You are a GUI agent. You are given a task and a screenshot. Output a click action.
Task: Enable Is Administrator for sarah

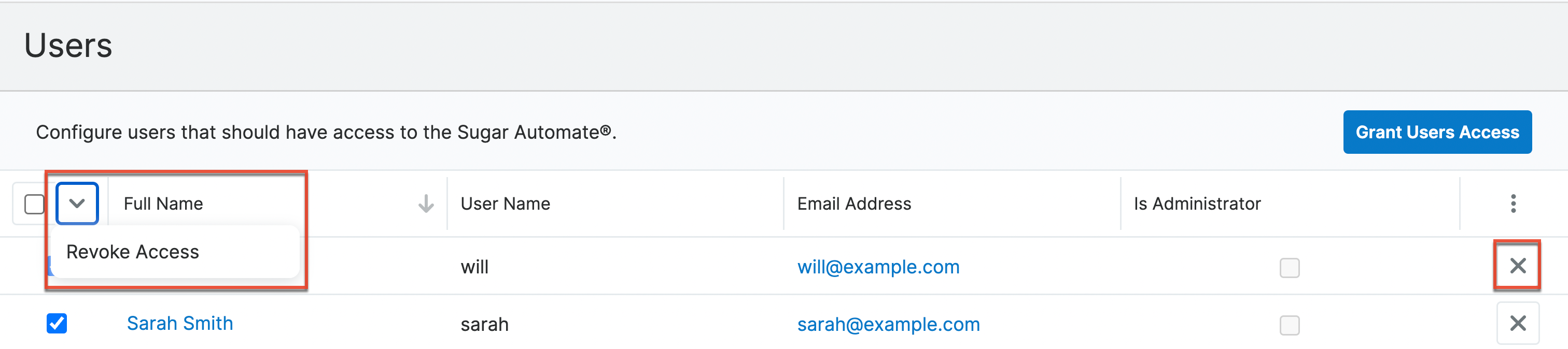coord(1289,325)
